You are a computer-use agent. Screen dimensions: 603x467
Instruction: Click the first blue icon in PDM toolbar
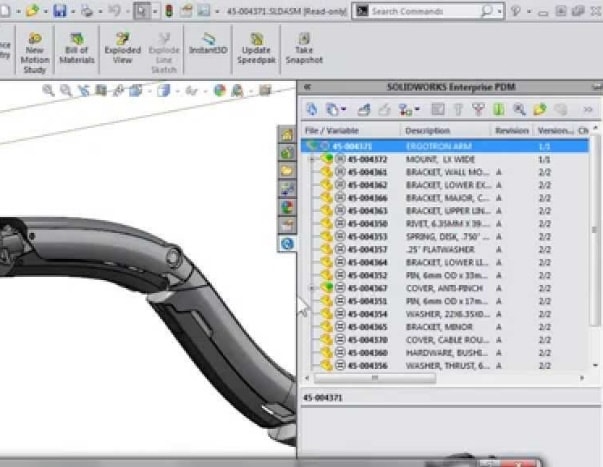[x=312, y=110]
